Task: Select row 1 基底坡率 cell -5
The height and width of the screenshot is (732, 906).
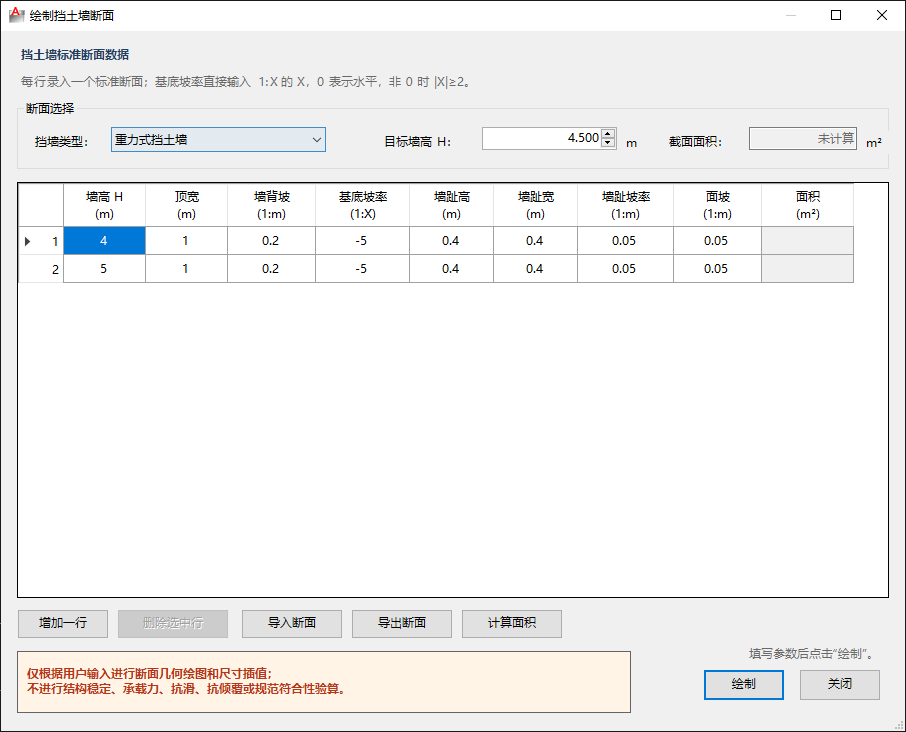Action: click(362, 241)
